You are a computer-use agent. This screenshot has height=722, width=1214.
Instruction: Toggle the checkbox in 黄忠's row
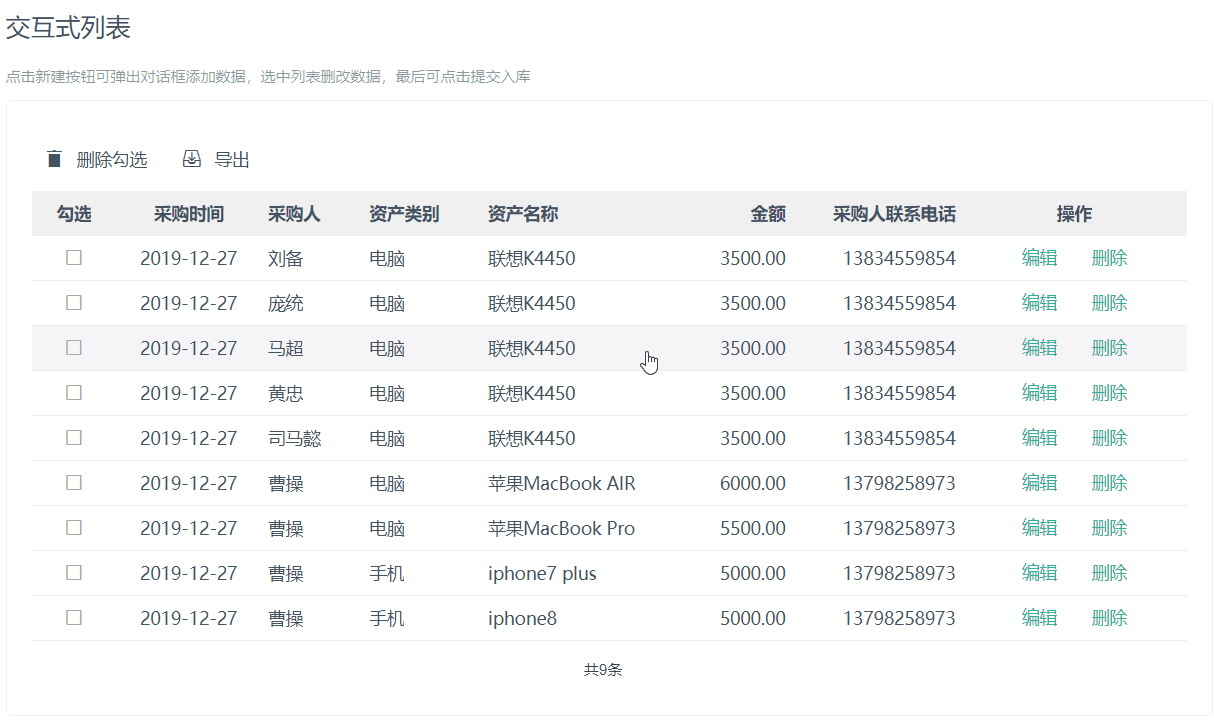(74, 393)
